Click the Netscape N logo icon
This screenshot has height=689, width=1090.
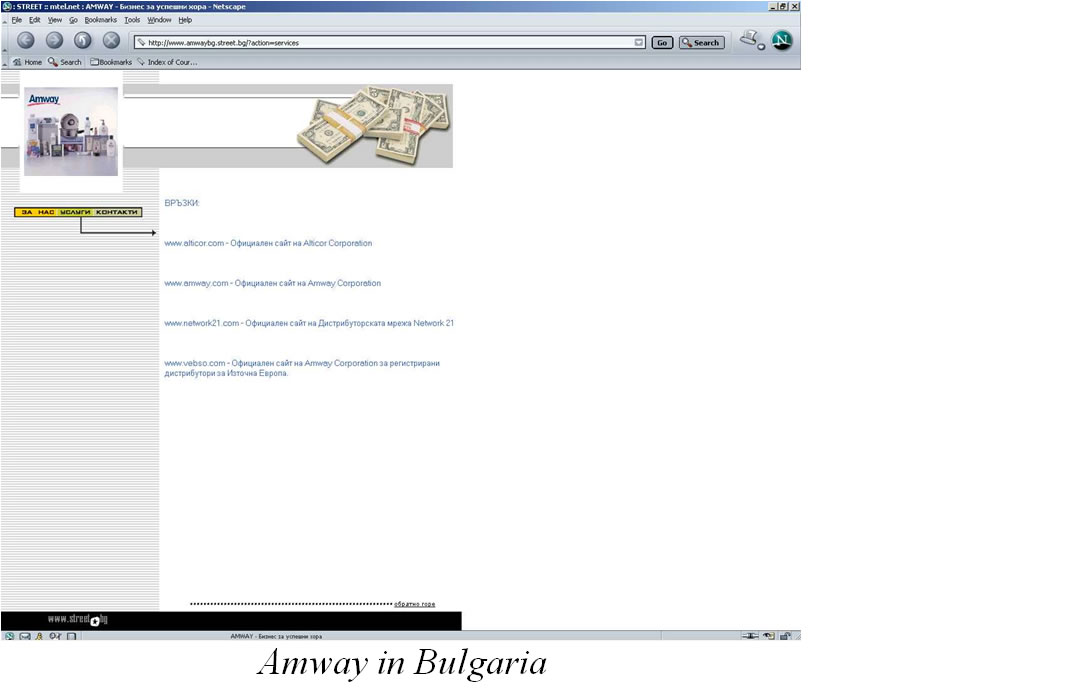coord(782,41)
